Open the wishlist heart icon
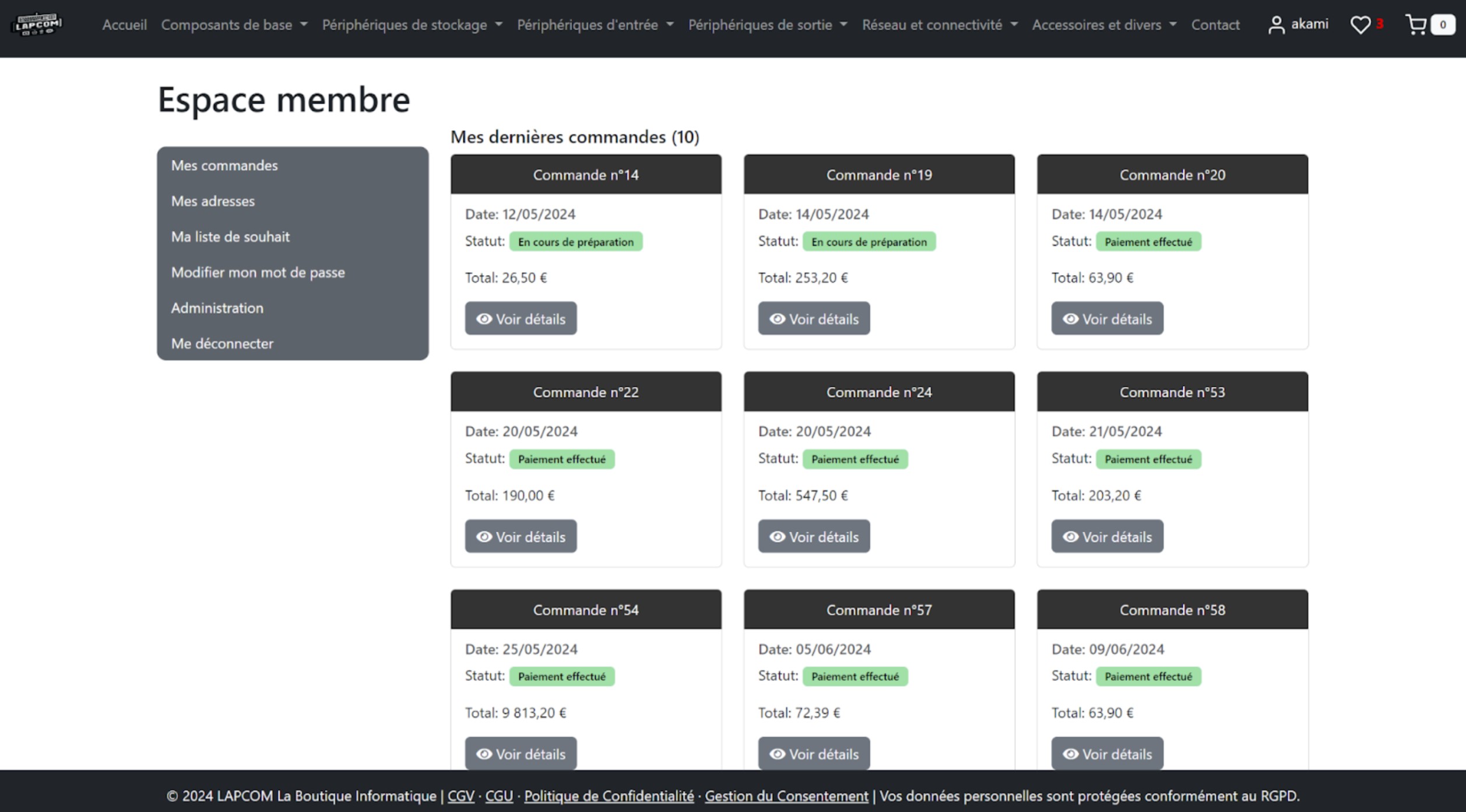The image size is (1466, 812). (1360, 25)
